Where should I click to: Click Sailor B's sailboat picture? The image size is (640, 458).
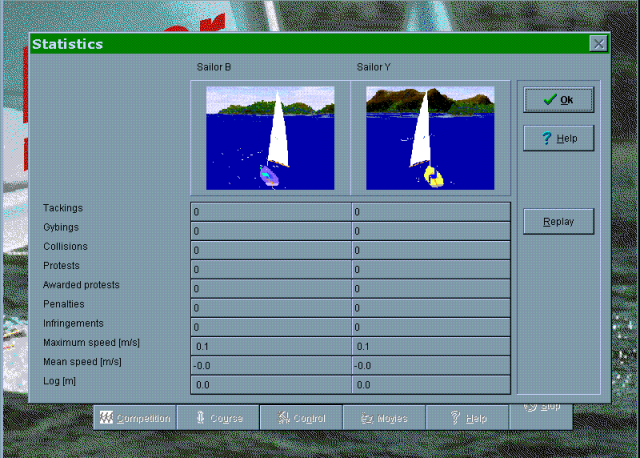pos(270,138)
